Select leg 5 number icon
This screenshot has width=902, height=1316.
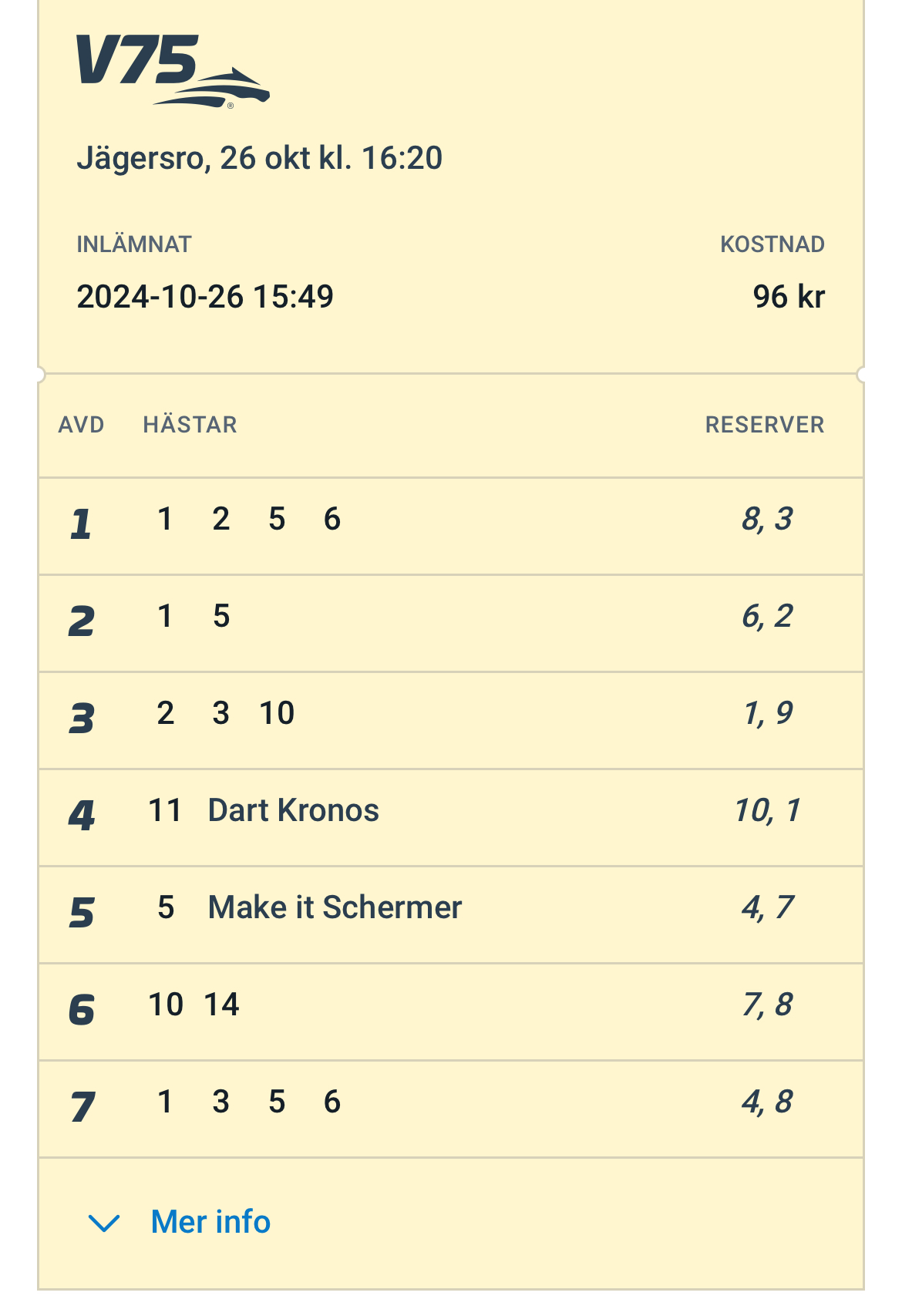[x=81, y=913]
